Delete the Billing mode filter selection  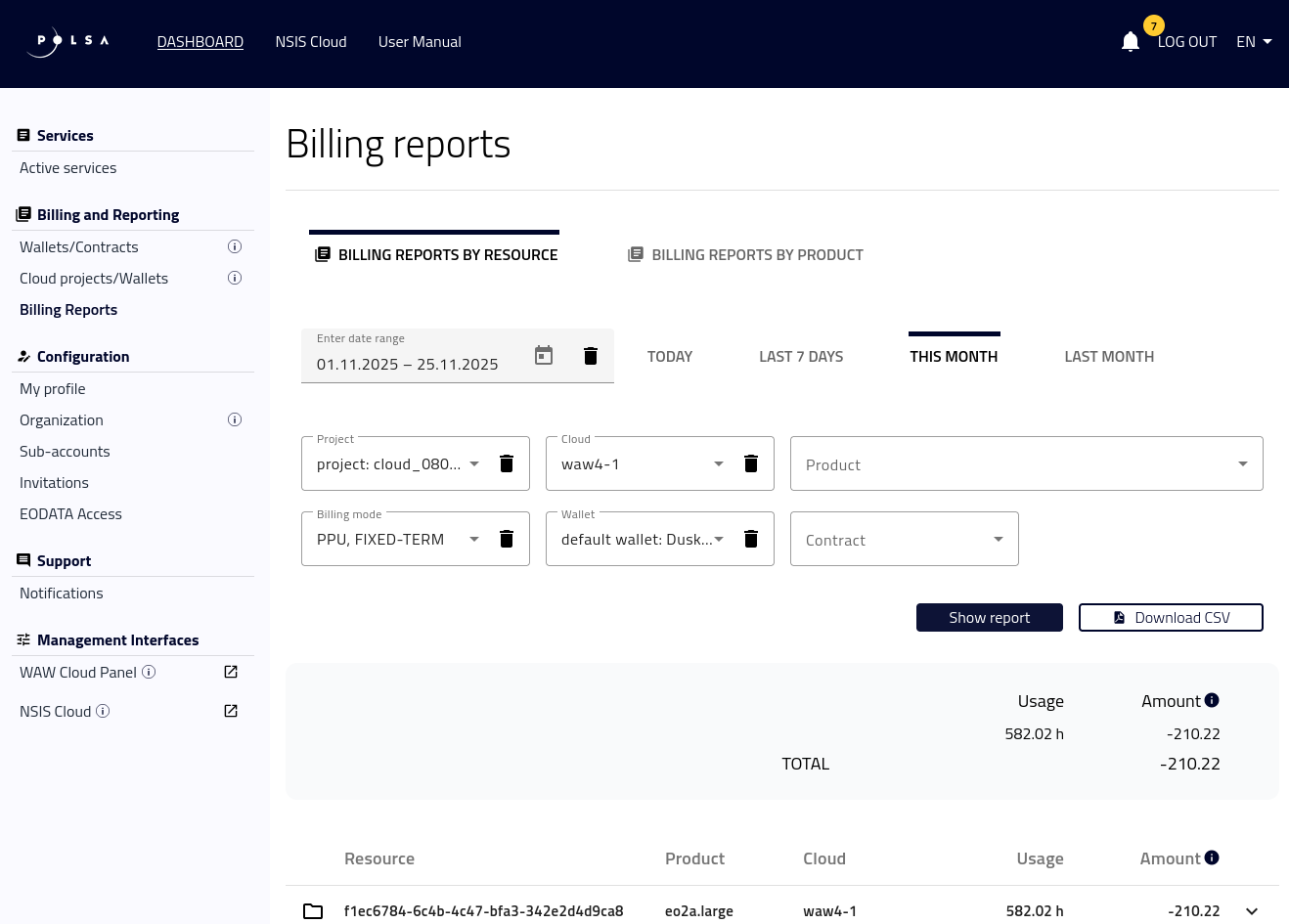pos(507,539)
